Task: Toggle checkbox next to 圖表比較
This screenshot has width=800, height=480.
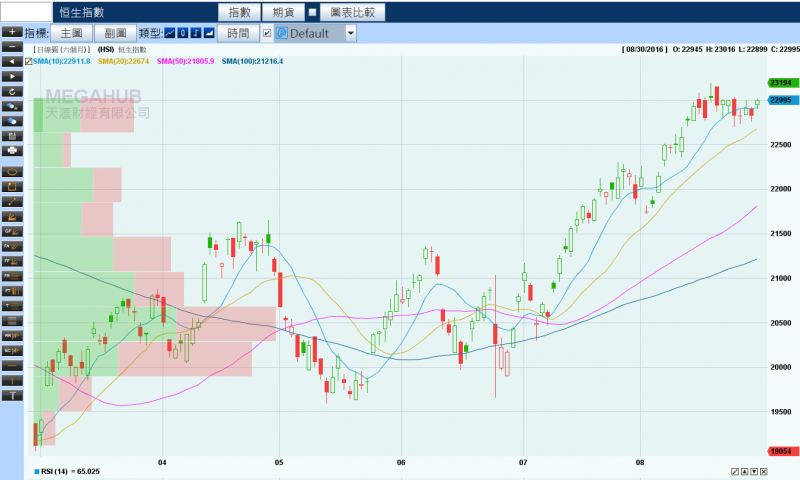Action: coord(312,12)
